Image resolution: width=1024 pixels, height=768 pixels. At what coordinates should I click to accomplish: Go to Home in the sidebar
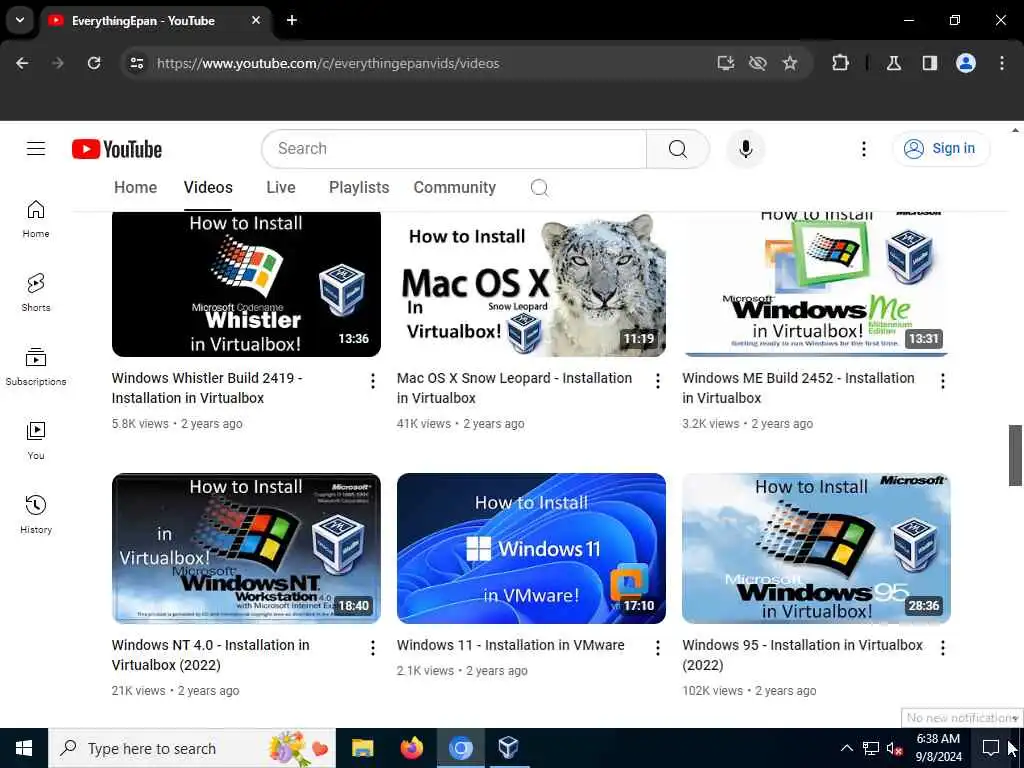[x=36, y=219]
